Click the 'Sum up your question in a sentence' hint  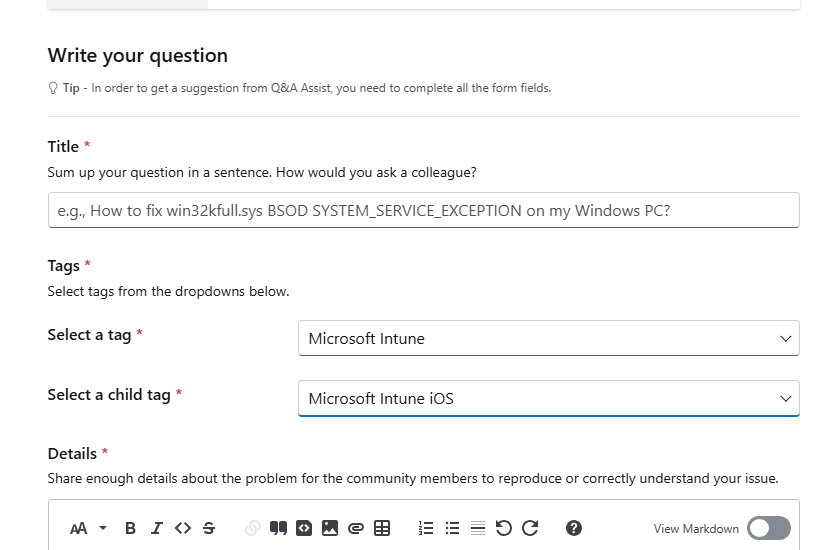[x=262, y=173]
